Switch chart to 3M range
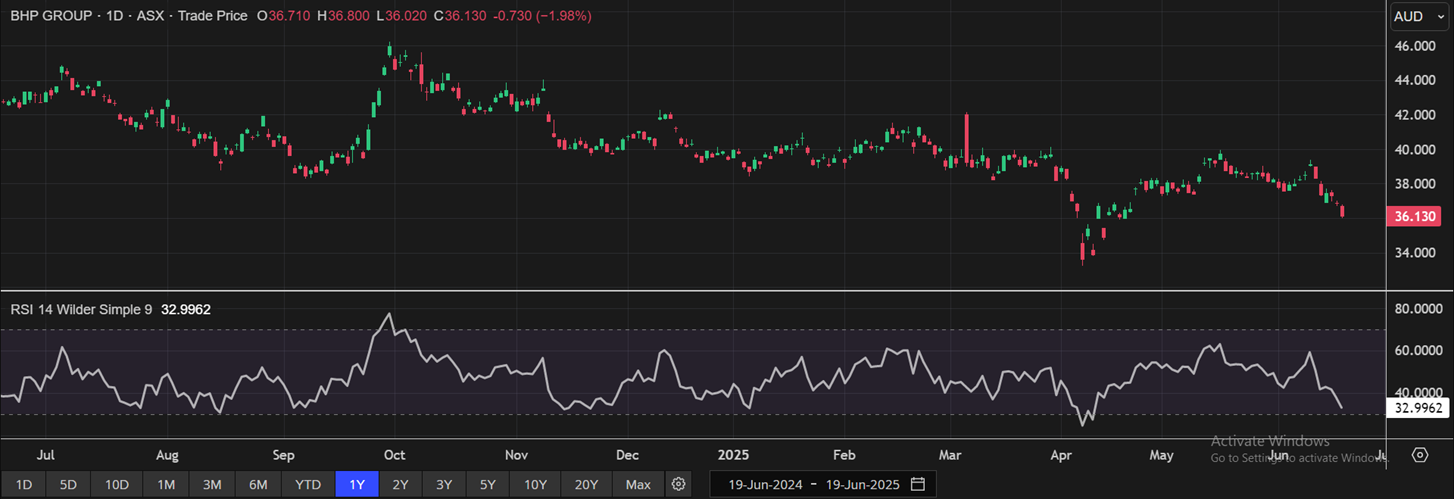Image resolution: width=1454 pixels, height=499 pixels. tap(212, 485)
